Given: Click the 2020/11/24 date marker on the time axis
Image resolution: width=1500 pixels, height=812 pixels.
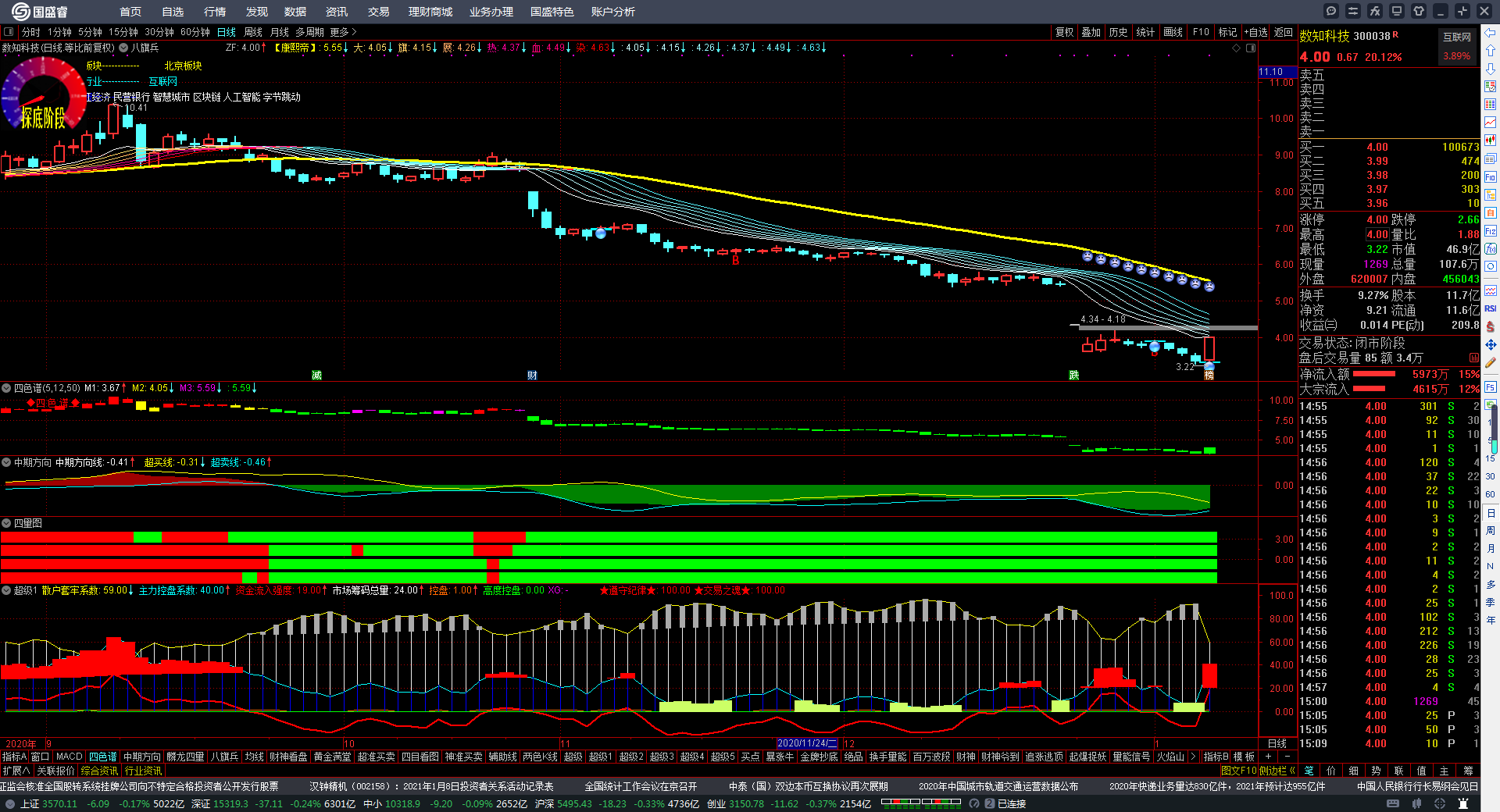Looking at the screenshot, I should pos(807,743).
